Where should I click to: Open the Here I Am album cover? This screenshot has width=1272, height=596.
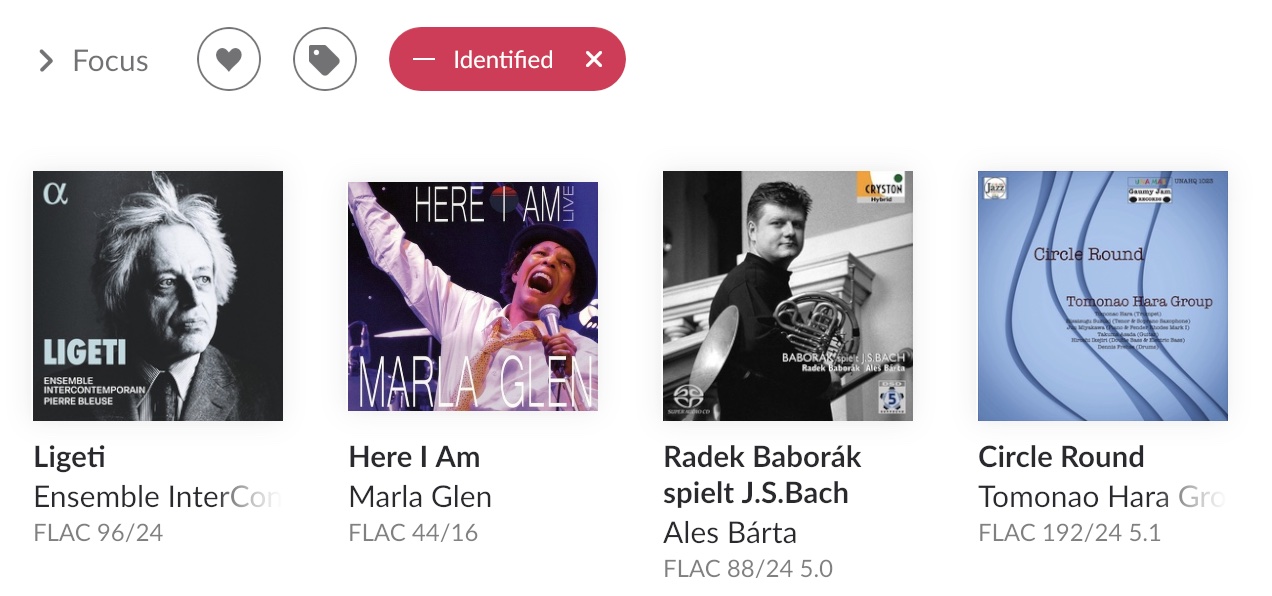tap(473, 296)
